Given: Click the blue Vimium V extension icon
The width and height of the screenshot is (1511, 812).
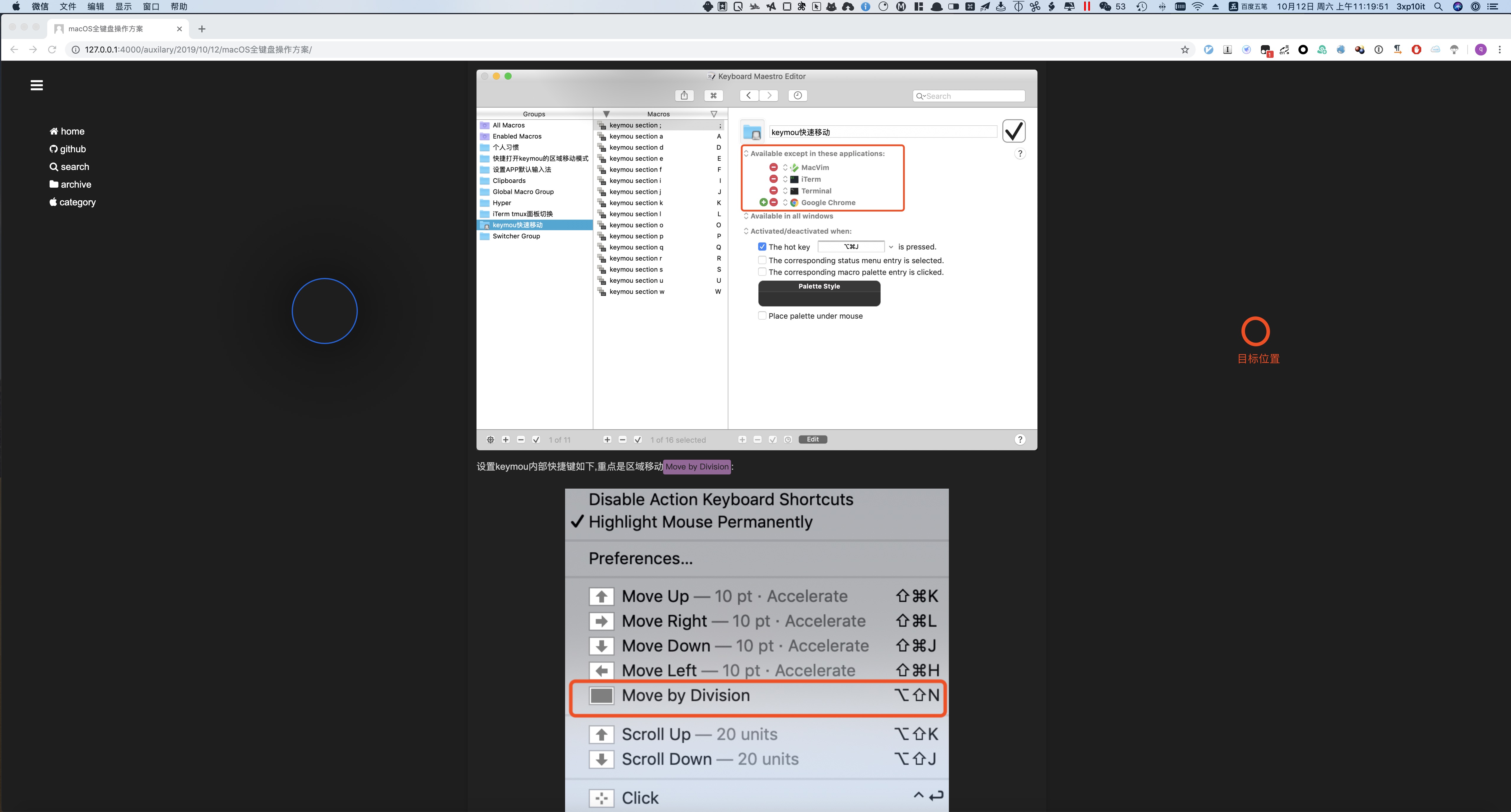Looking at the screenshot, I should (1209, 50).
